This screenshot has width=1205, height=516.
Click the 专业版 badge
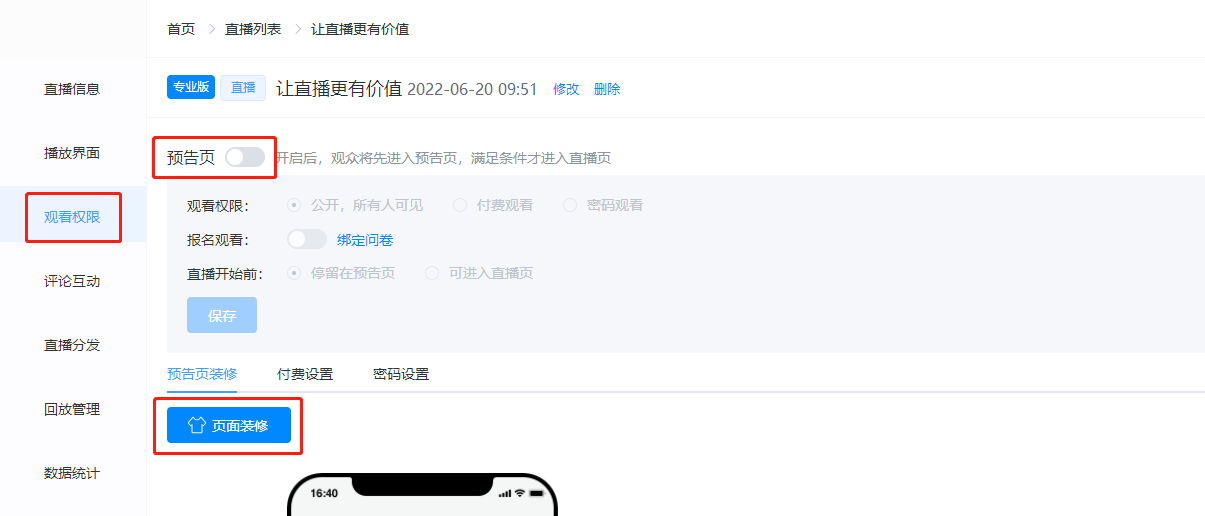(191, 87)
